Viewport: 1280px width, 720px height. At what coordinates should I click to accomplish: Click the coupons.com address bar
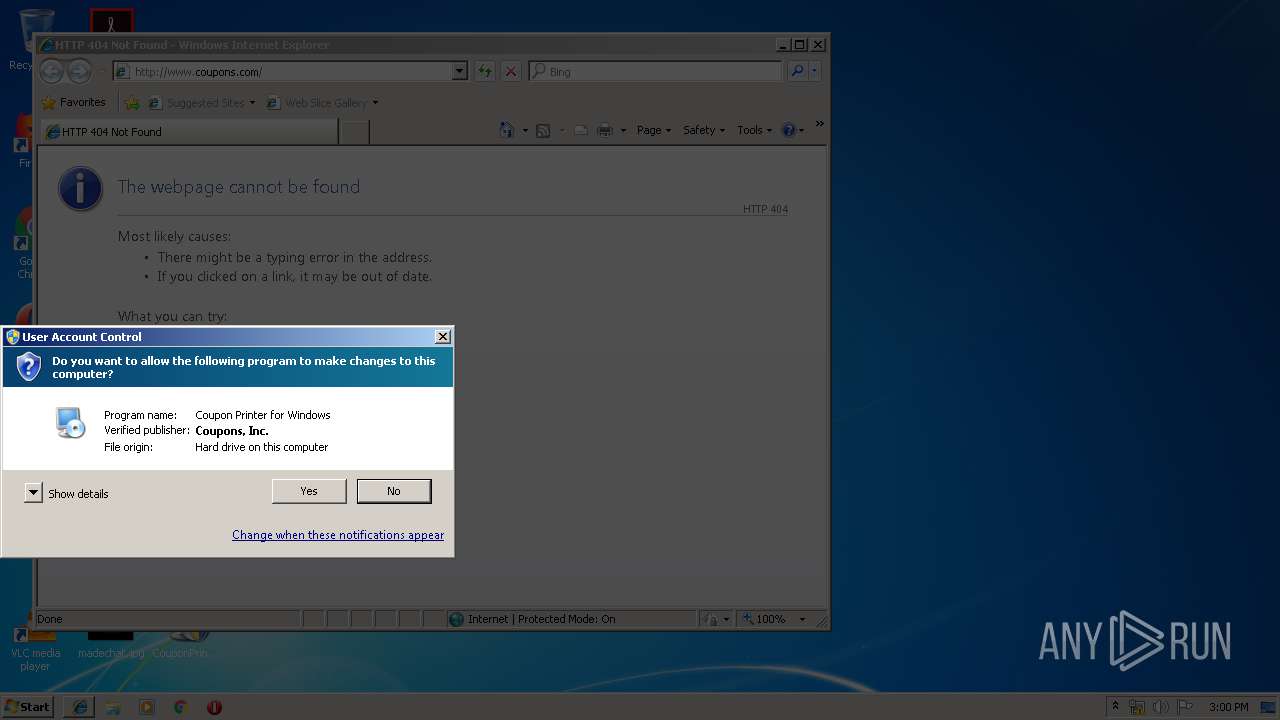pos(283,71)
